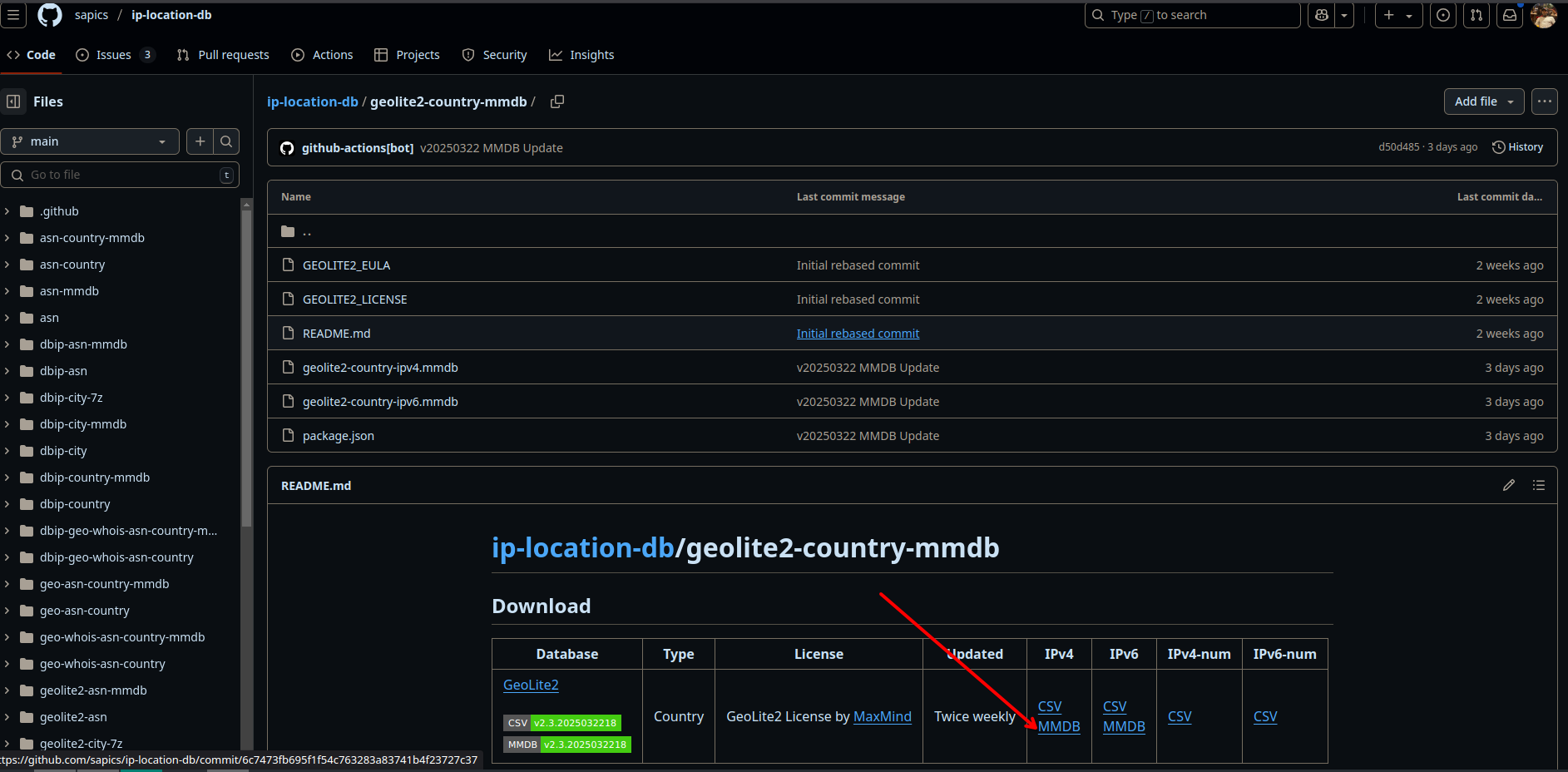Open the hamburger navigation menu
1568x772 pixels.
click(x=13, y=15)
